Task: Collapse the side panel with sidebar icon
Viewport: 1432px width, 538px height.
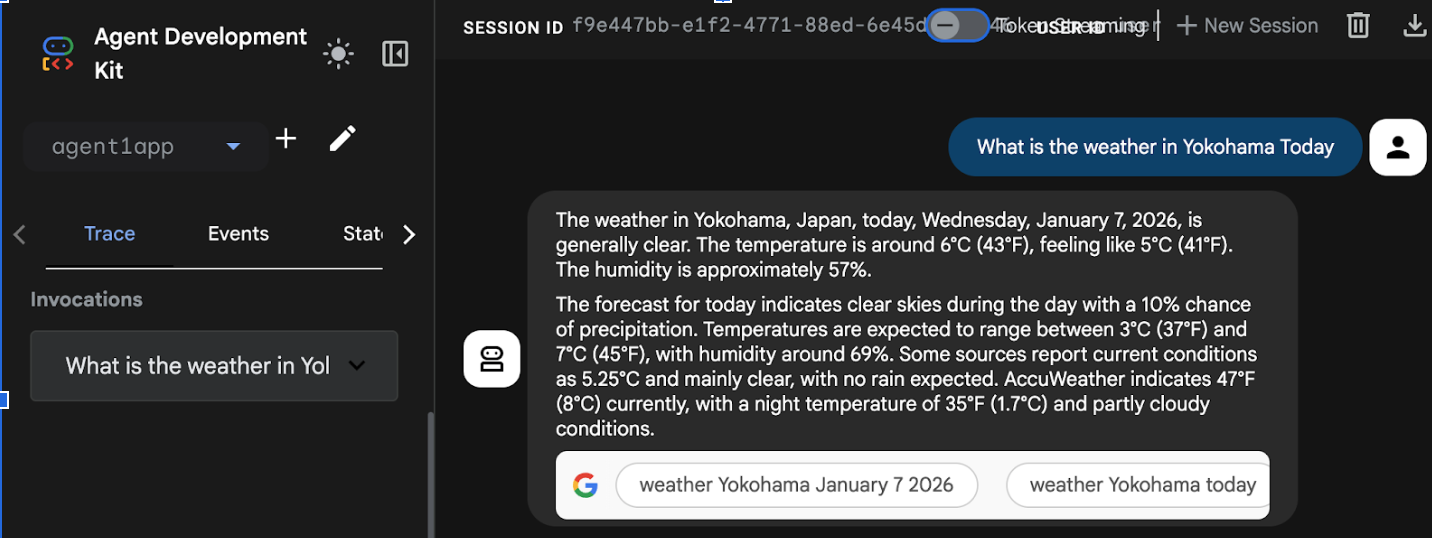Action: [395, 54]
